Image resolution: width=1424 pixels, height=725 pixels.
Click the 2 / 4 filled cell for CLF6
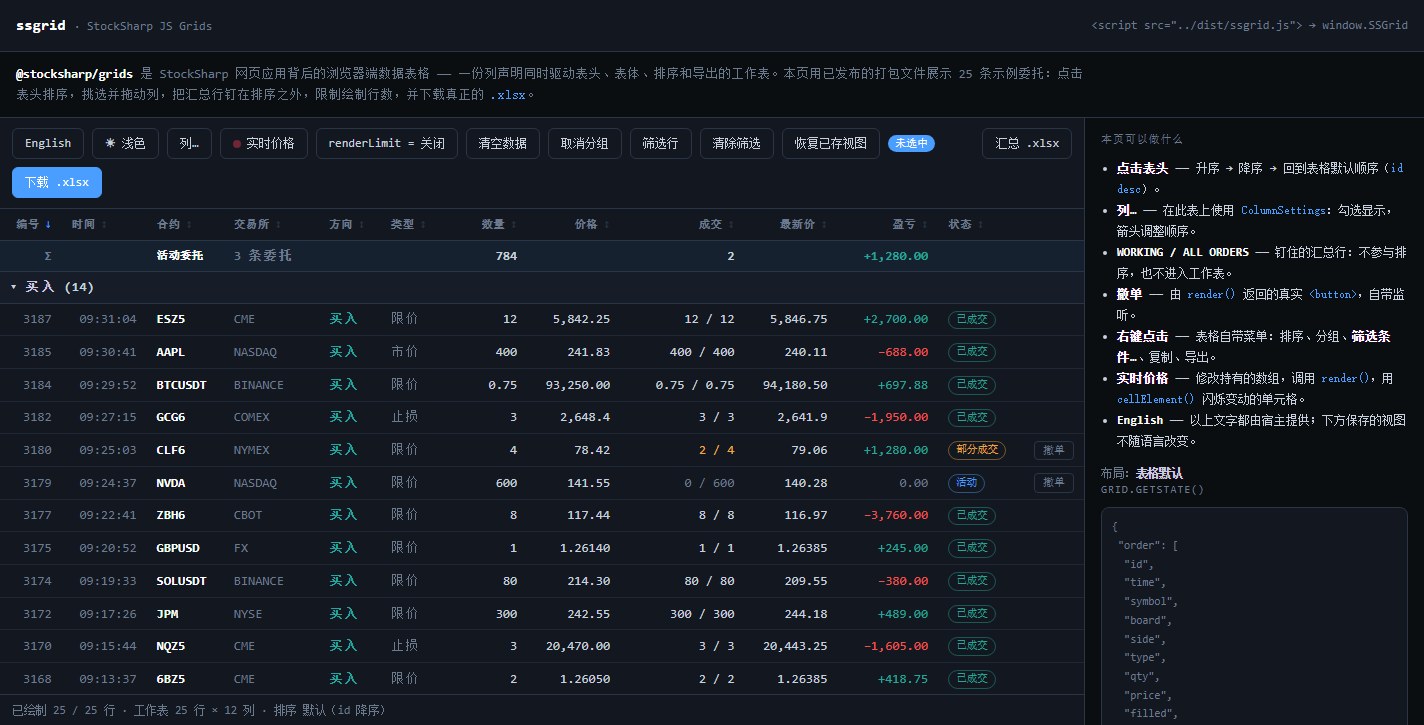click(x=716, y=450)
